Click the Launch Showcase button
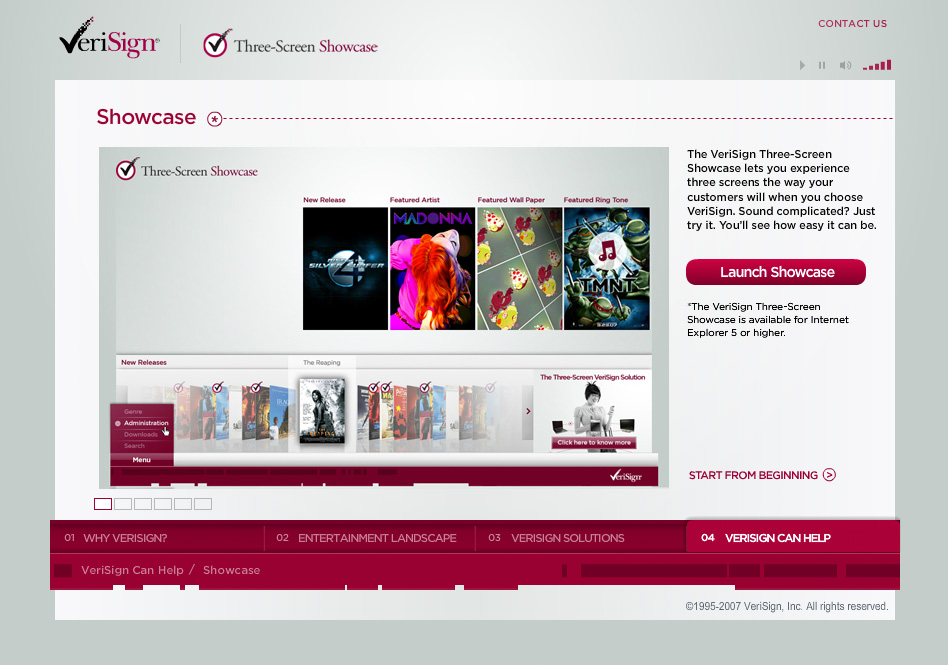The height and width of the screenshot is (665, 948). point(776,272)
